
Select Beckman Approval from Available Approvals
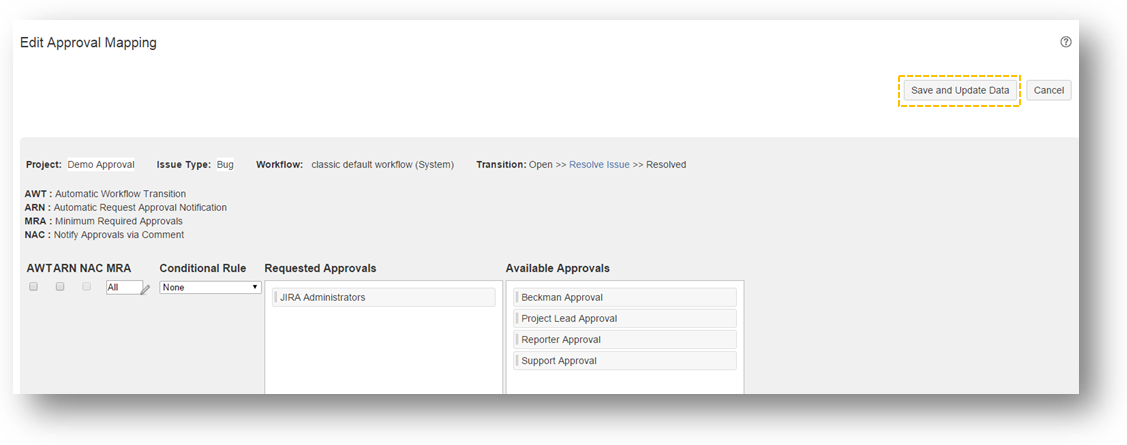[625, 297]
